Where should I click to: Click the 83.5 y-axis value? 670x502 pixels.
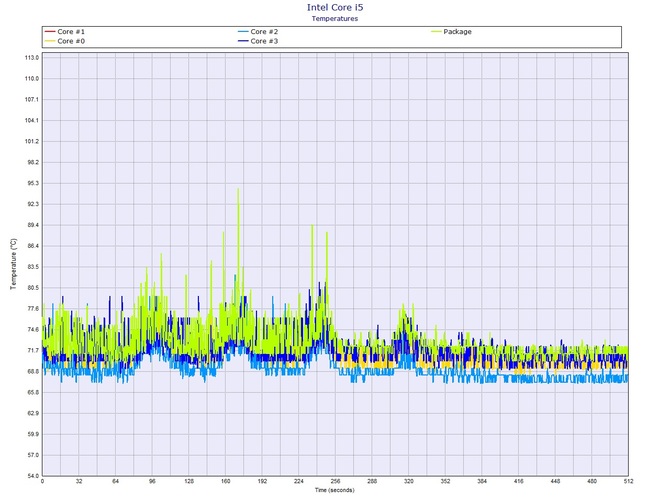[32, 267]
